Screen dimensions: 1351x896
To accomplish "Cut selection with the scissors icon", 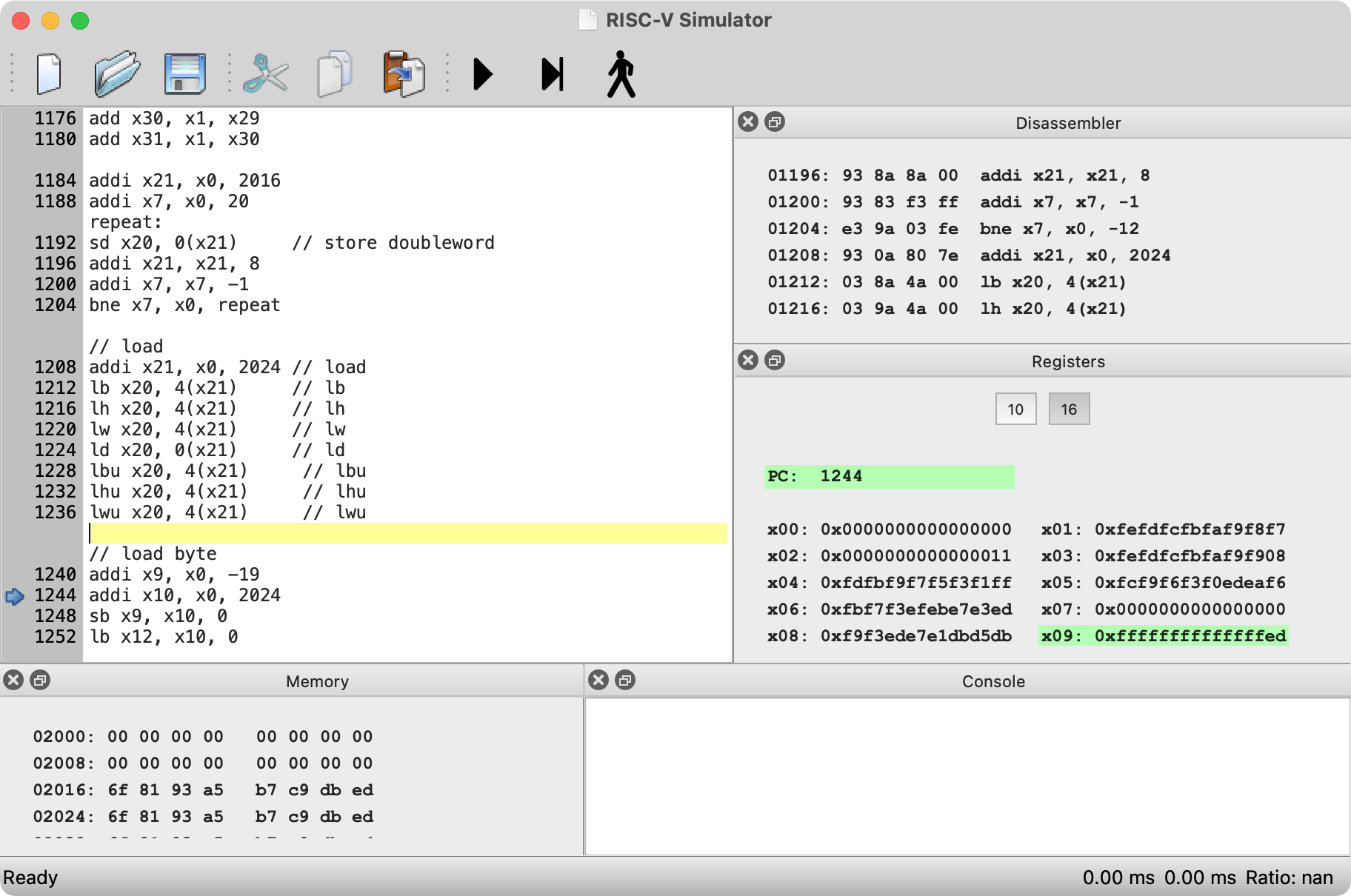I will coord(265,73).
